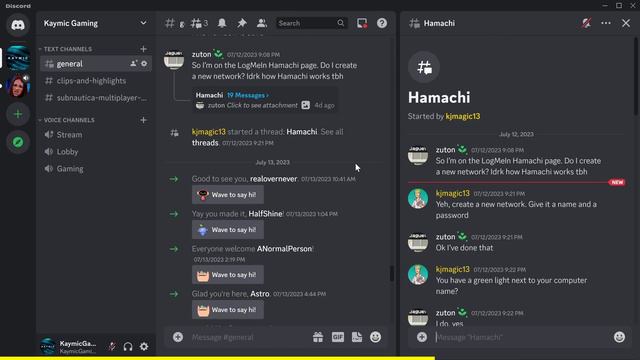The height and width of the screenshot is (360, 640).
Task: Open the Inbox icon
Action: point(362,23)
